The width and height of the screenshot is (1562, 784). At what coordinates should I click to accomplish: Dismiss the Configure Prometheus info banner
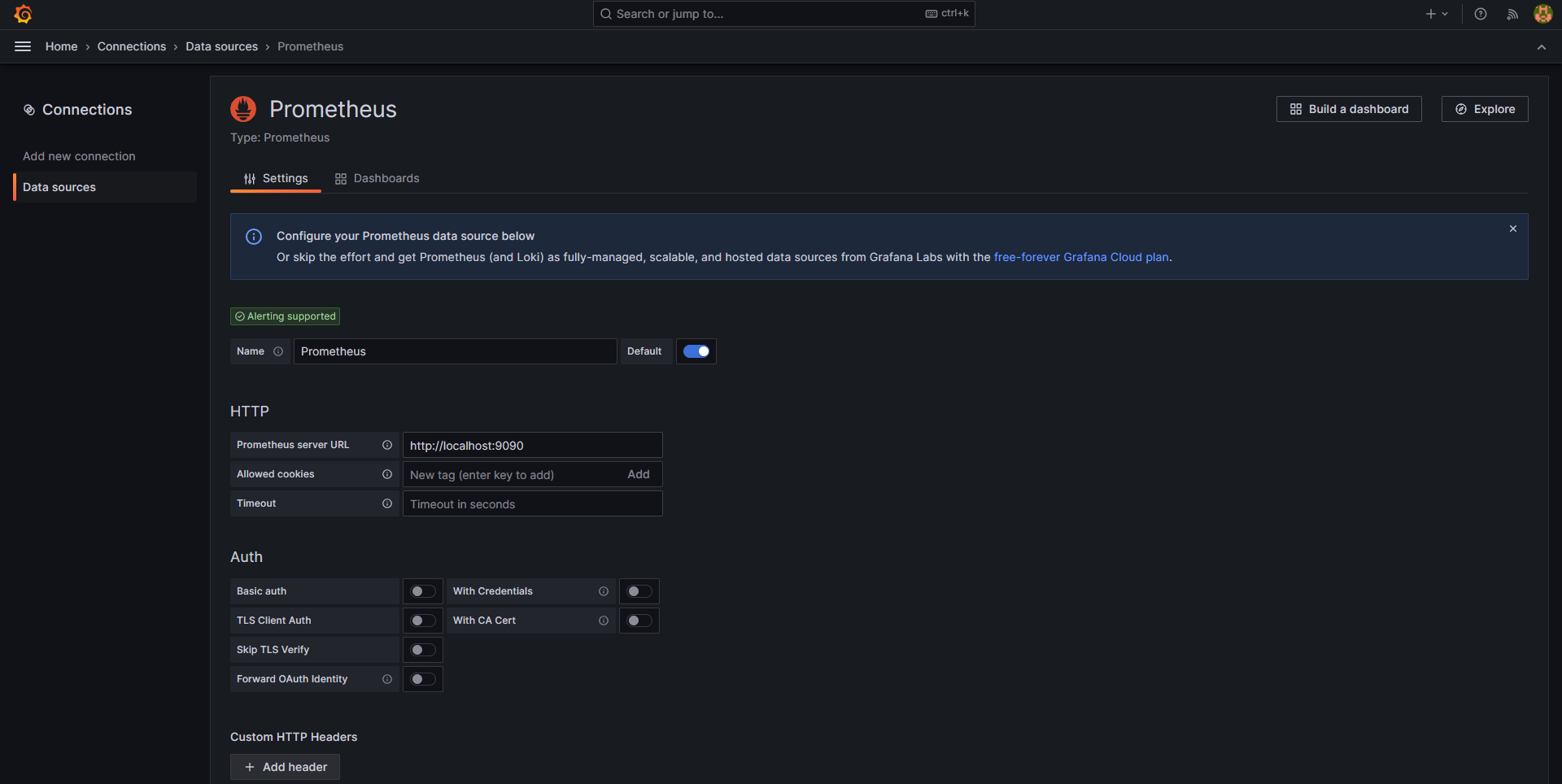(x=1513, y=229)
